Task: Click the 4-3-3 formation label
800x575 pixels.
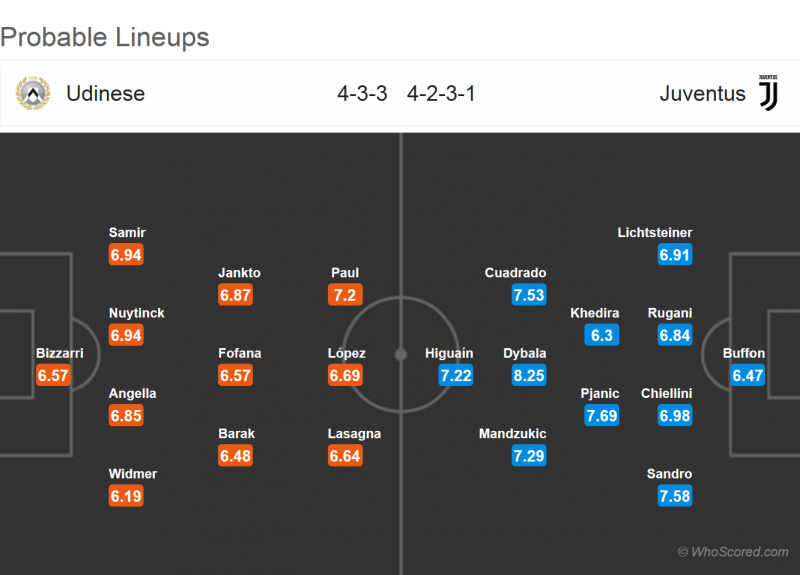Action: [362, 94]
